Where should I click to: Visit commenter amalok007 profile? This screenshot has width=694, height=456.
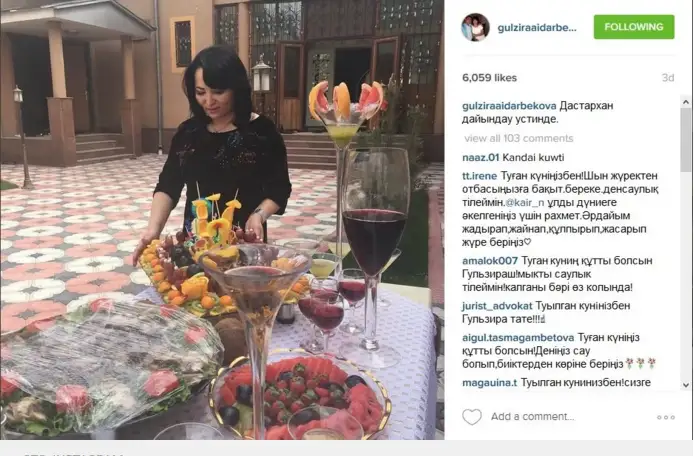pos(490,261)
